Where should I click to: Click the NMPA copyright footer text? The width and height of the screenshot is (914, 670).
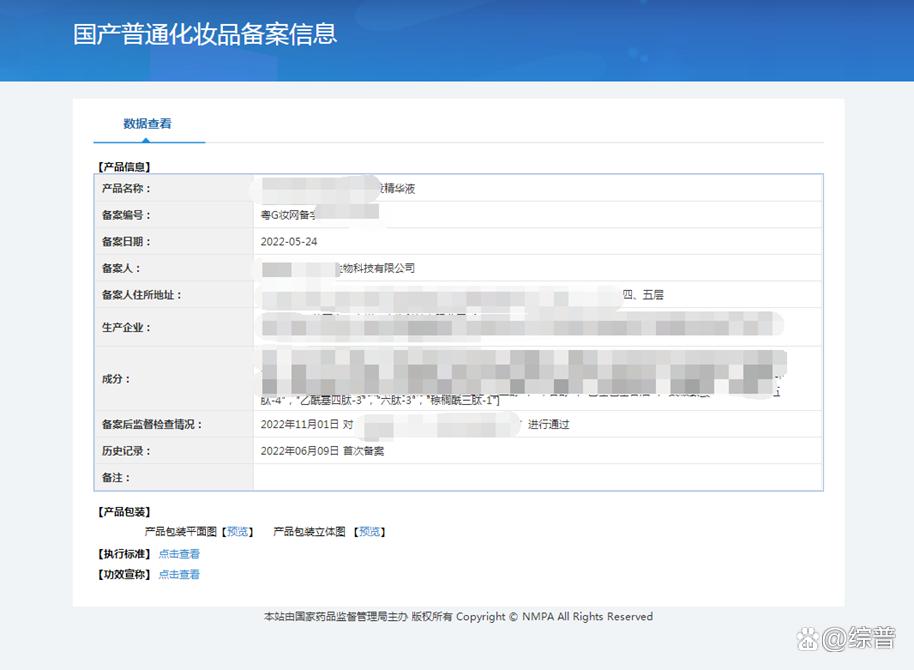coord(457,616)
